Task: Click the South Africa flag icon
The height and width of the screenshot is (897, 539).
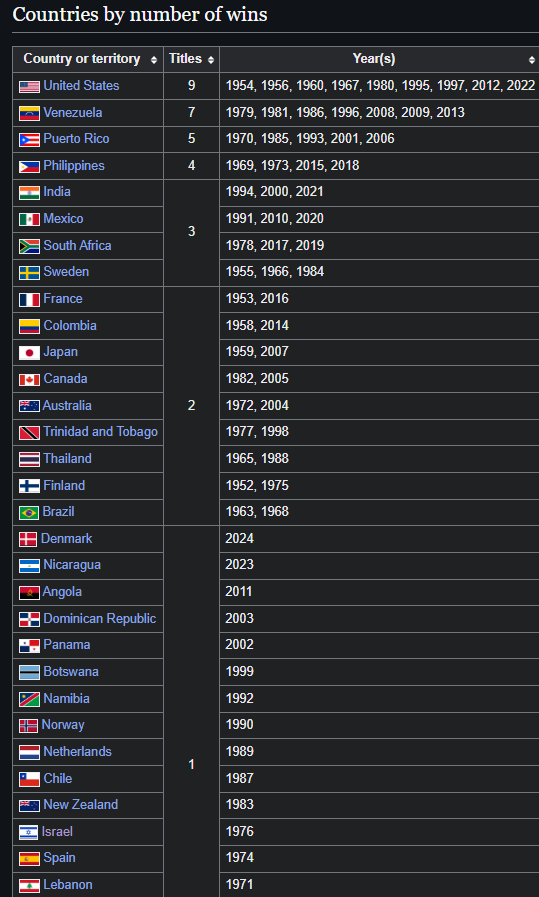Action: point(29,246)
